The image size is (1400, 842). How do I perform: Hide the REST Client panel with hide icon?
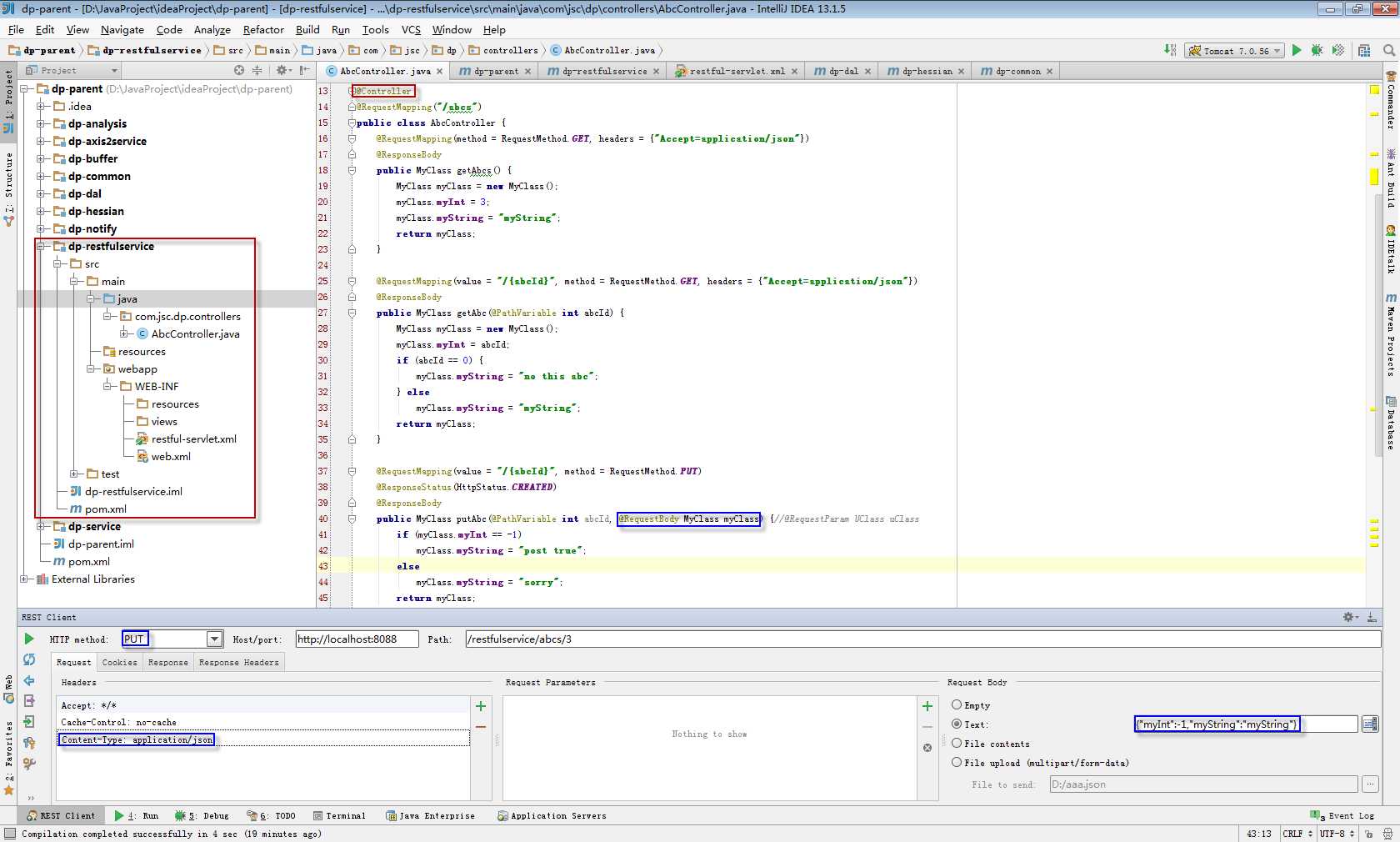(x=1372, y=617)
